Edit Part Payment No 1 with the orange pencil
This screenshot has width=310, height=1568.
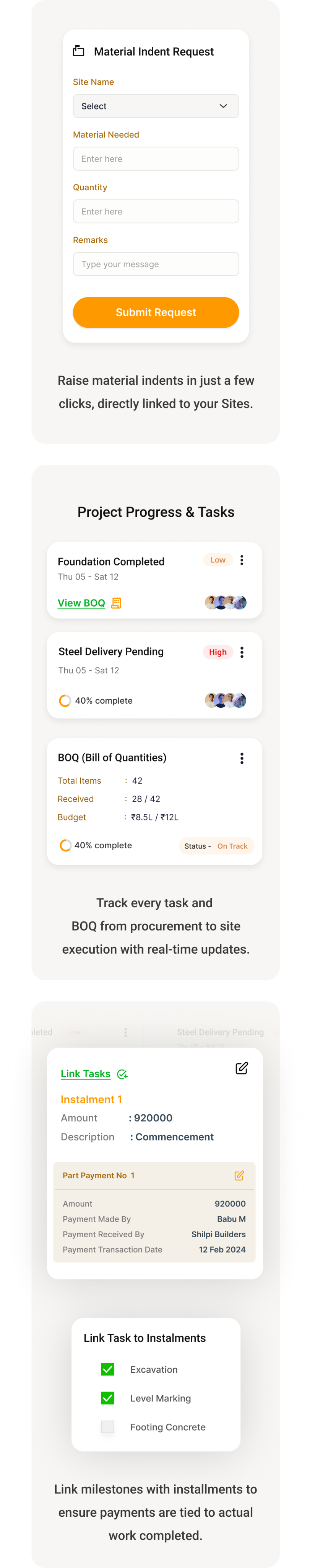[240, 1175]
